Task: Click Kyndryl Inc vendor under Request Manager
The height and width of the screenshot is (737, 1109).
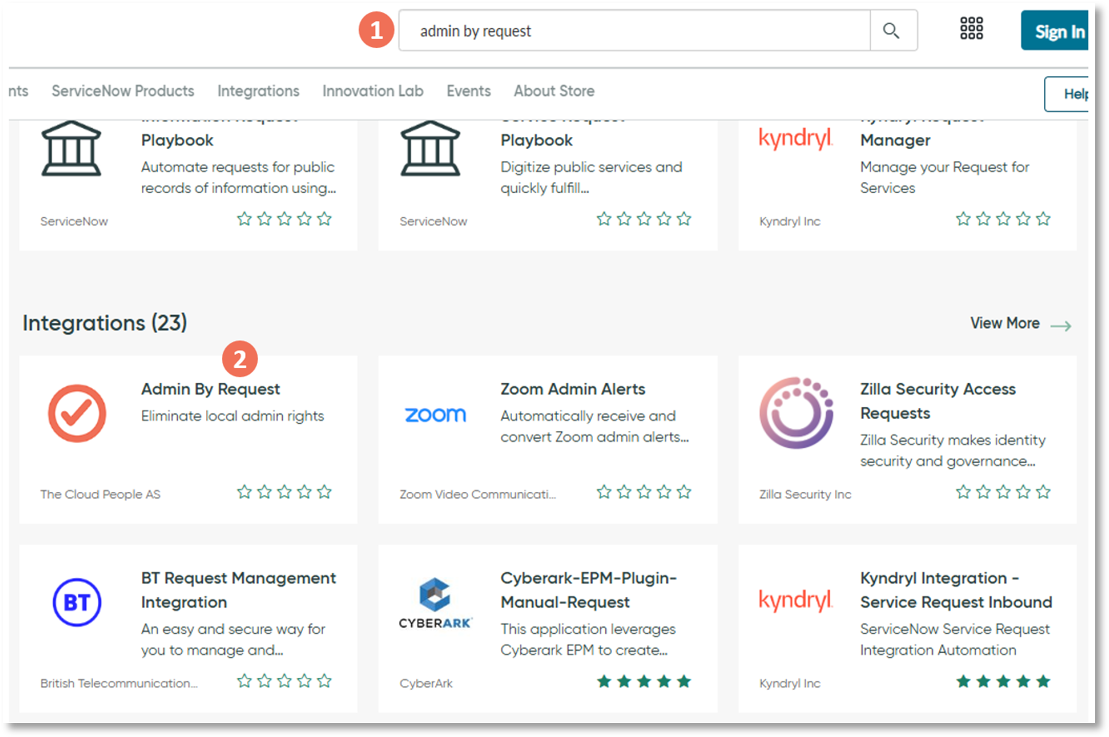Action: pyautogui.click(x=789, y=221)
